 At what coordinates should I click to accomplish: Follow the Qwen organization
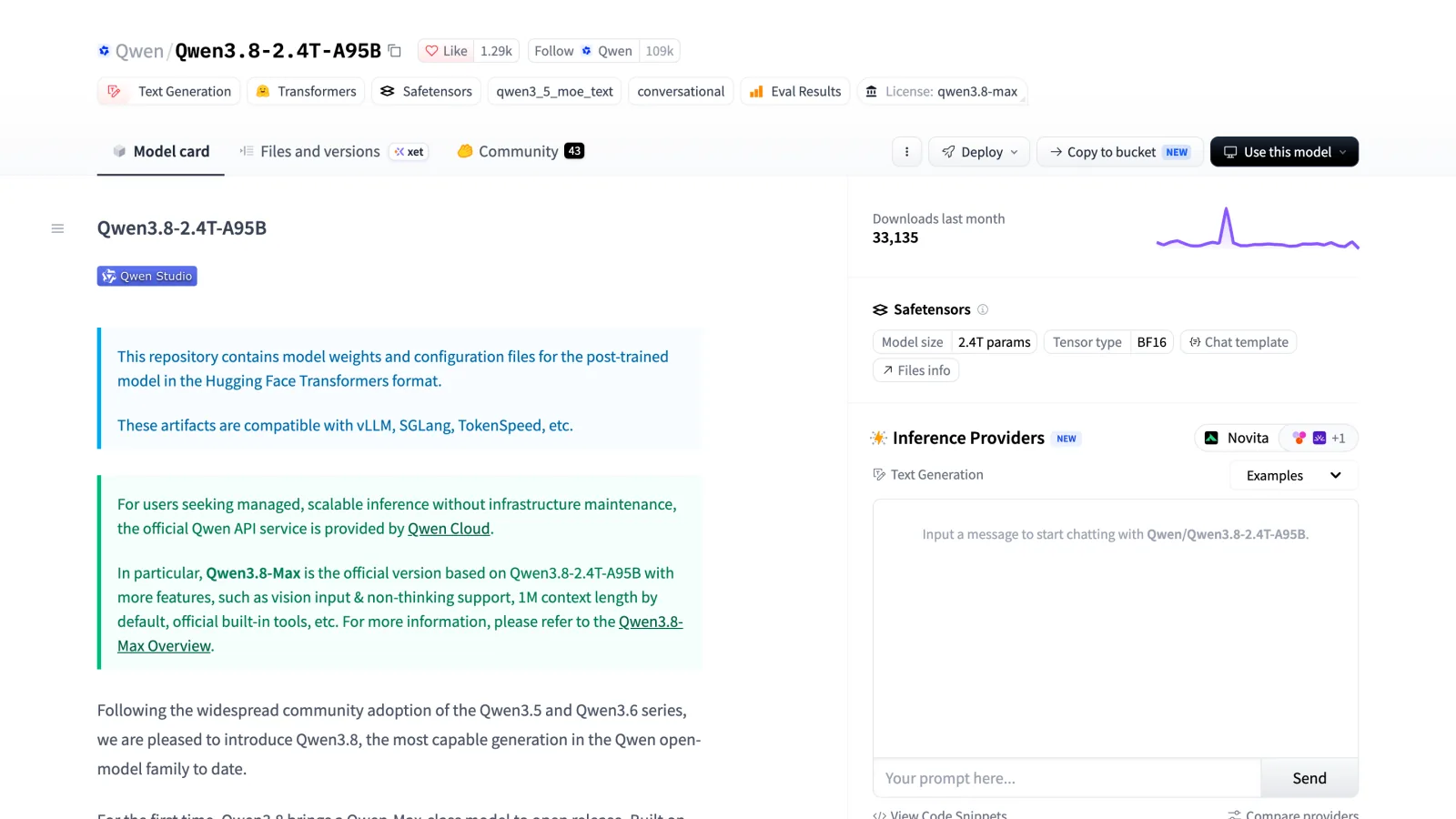pos(583,51)
